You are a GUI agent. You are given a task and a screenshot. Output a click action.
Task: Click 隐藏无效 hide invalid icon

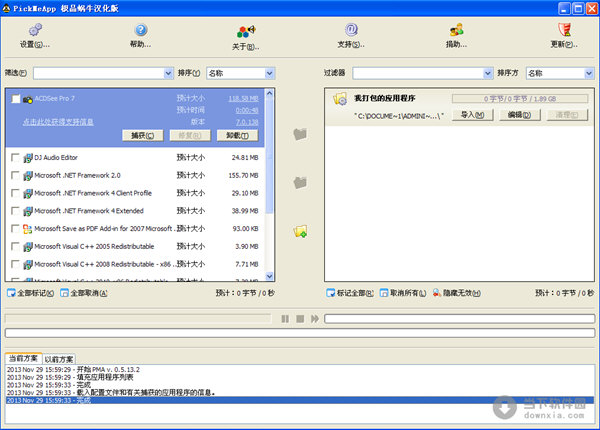click(x=437, y=293)
